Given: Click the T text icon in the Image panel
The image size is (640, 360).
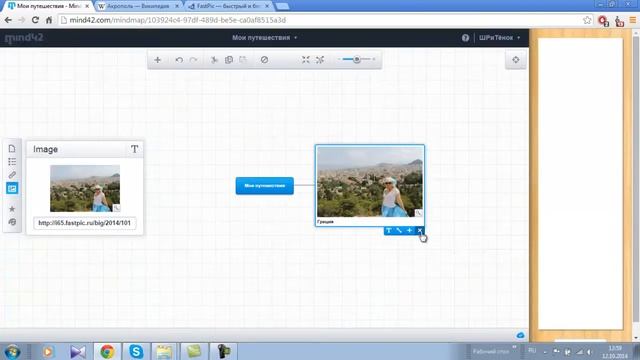Looking at the screenshot, I should [x=134, y=149].
